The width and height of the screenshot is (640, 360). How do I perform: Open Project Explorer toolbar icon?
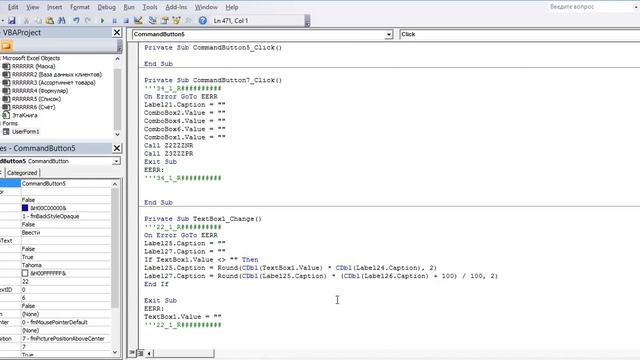pyautogui.click(x=152, y=20)
